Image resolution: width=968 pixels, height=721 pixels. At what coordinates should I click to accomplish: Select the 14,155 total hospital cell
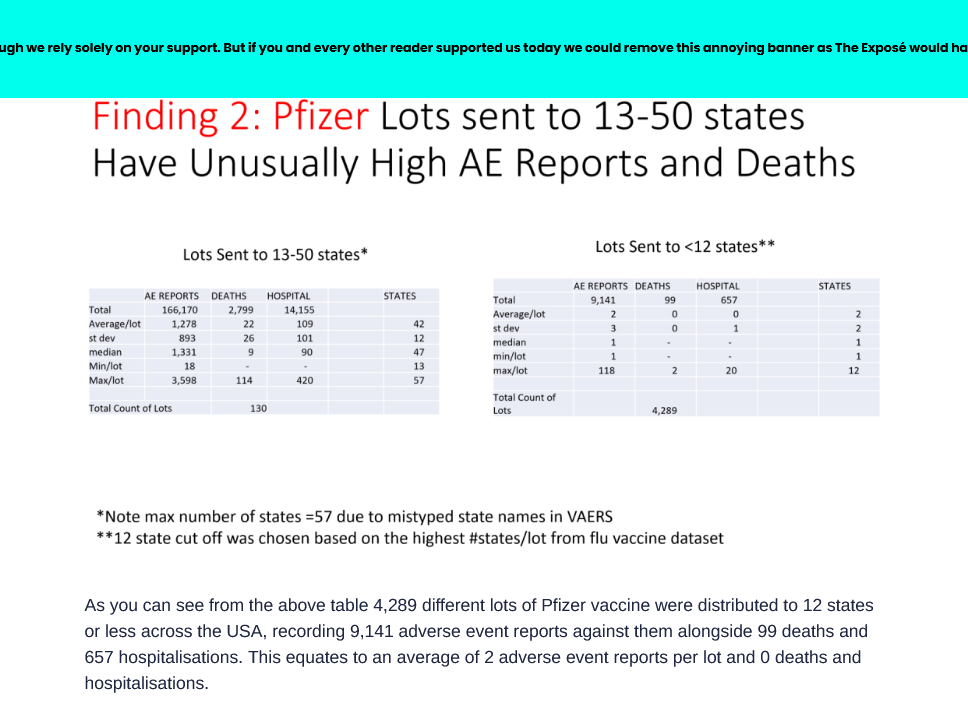tap(299, 310)
